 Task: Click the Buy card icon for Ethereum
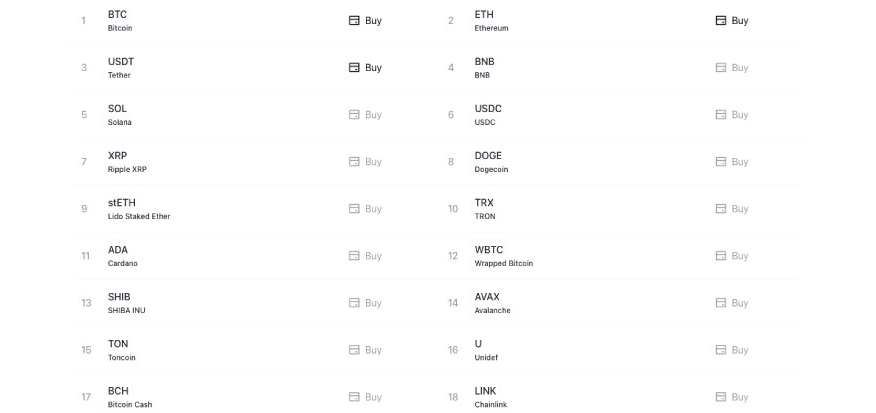[720, 21]
